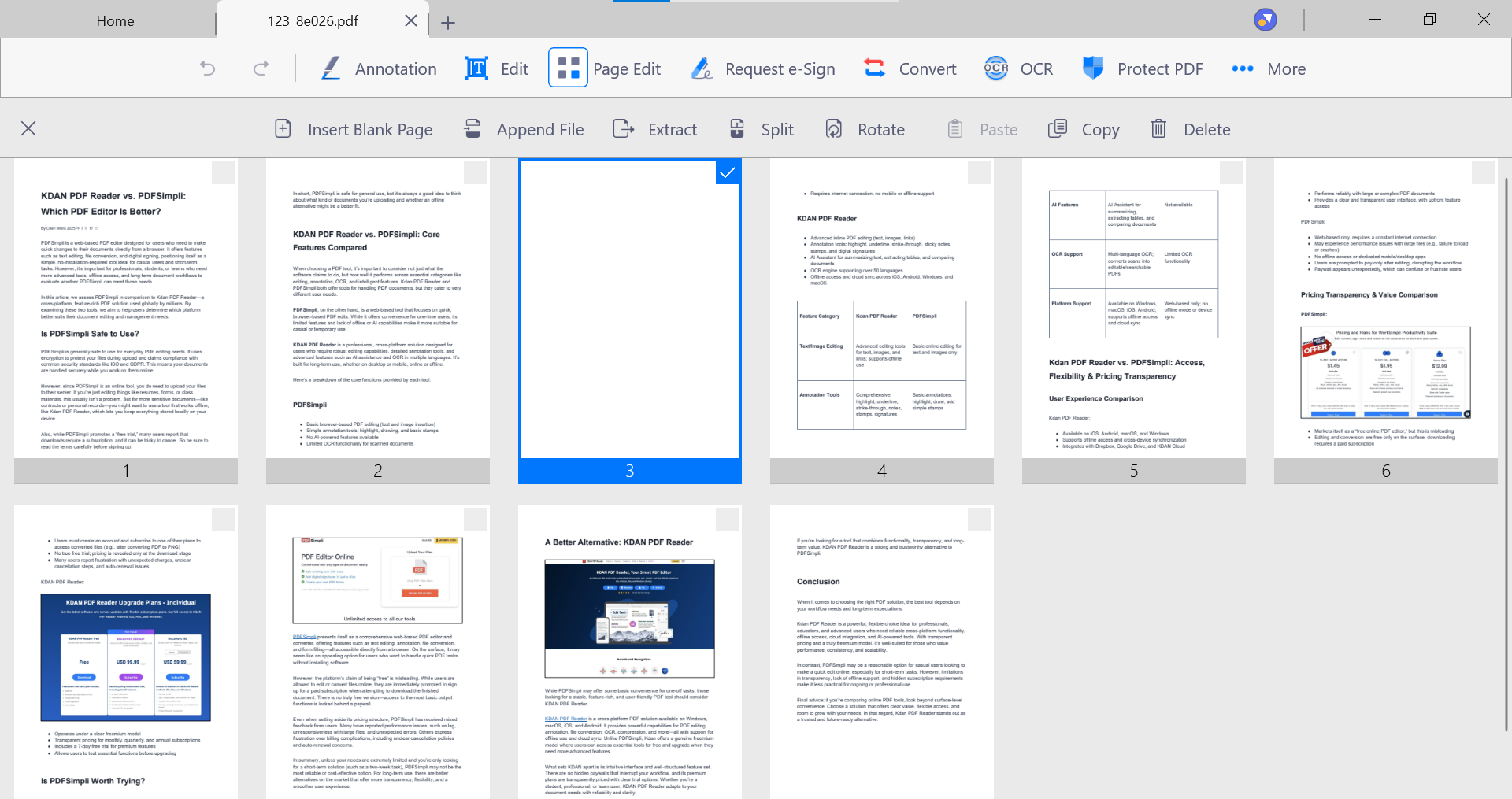Open the OCR tool

click(x=1018, y=68)
